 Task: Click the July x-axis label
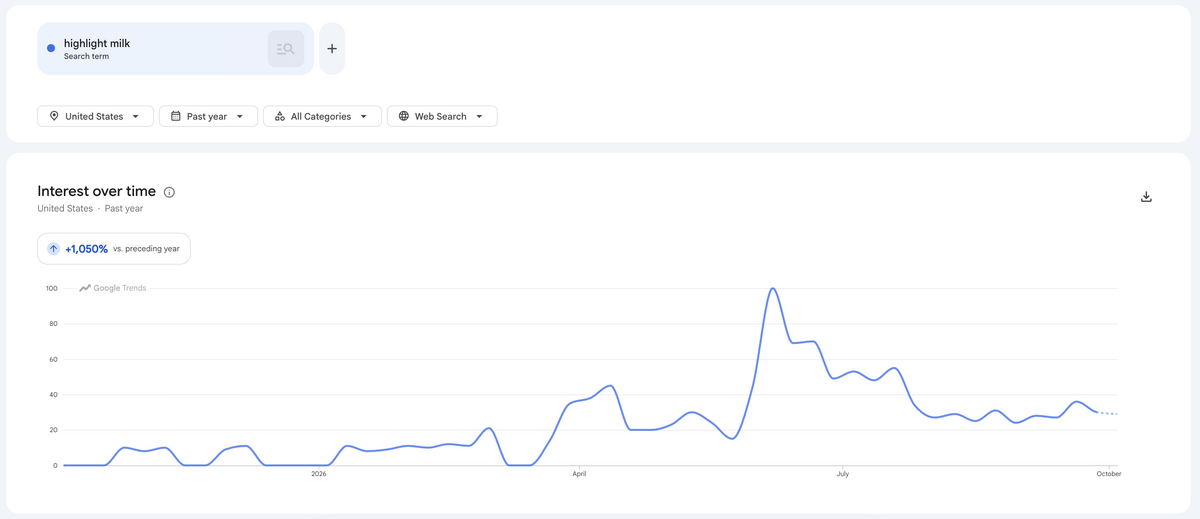click(843, 474)
